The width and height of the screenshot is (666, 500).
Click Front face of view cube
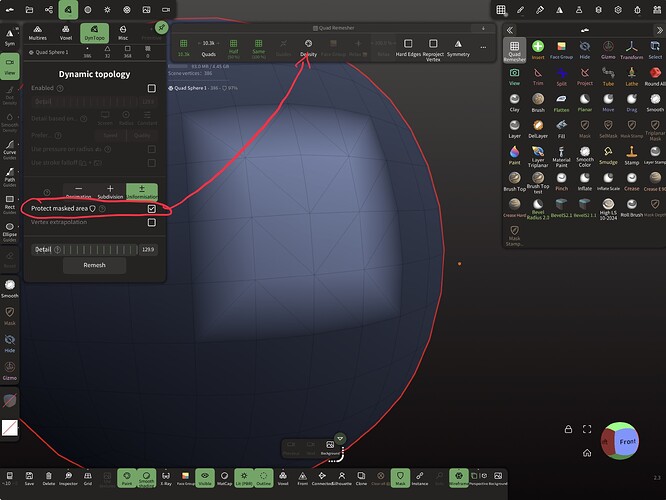tap(627, 442)
